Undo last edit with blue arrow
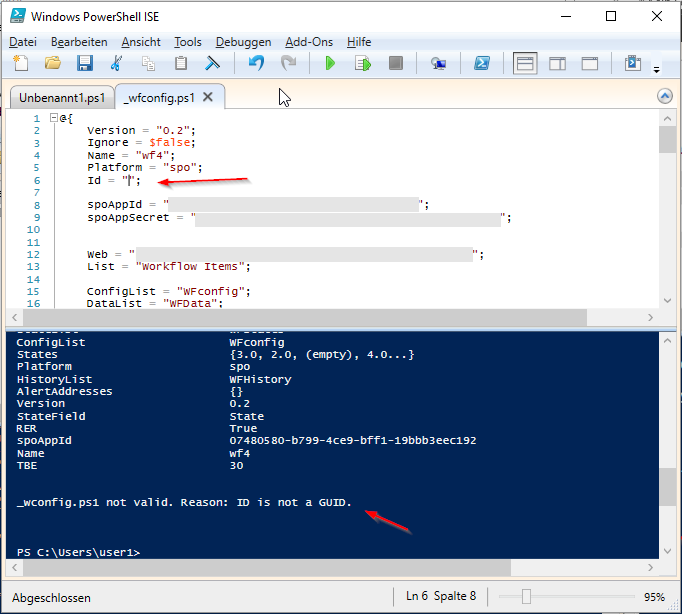The width and height of the screenshot is (682, 614). pos(256,63)
